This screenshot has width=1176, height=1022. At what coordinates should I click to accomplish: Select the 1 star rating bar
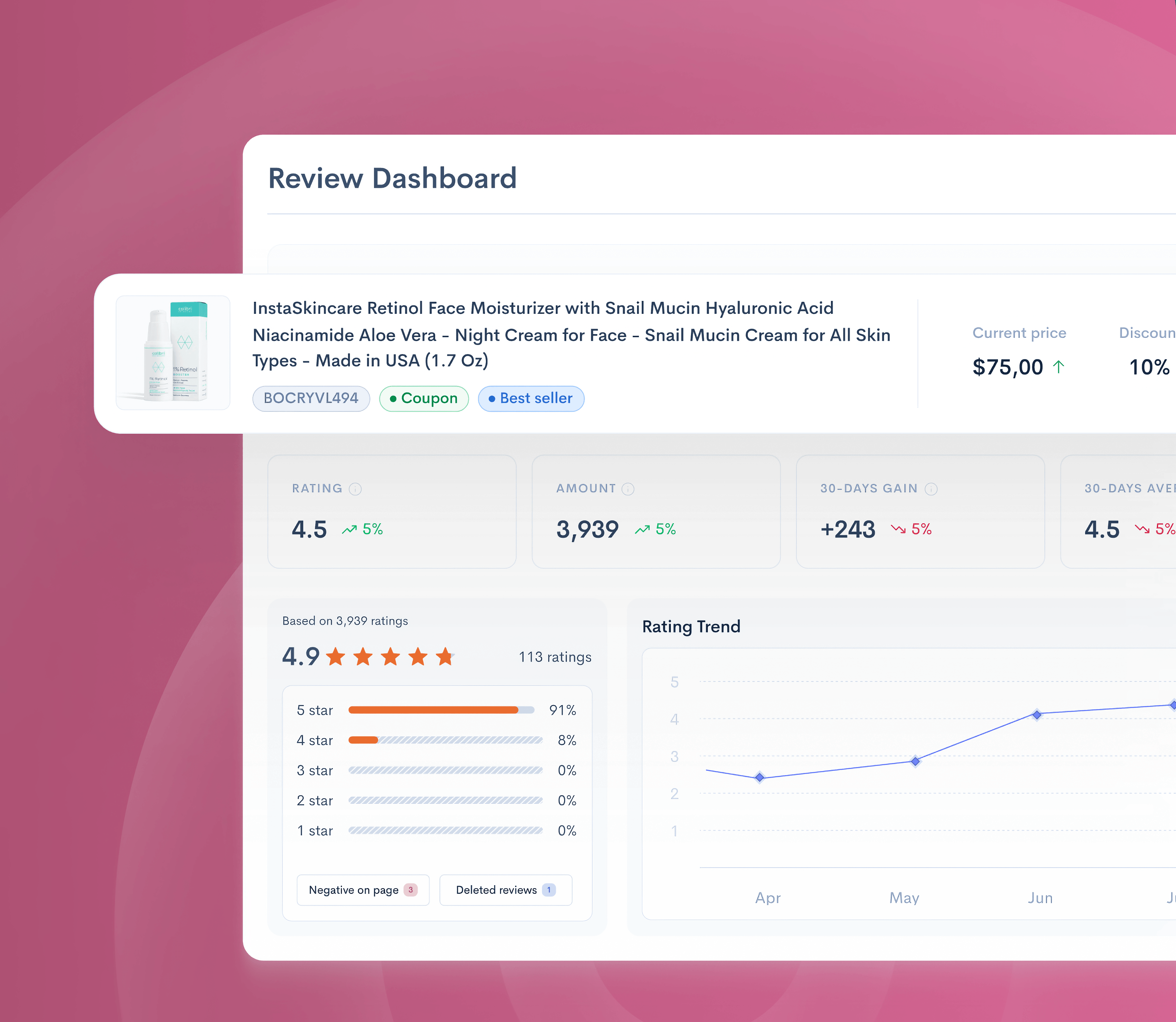coord(445,830)
